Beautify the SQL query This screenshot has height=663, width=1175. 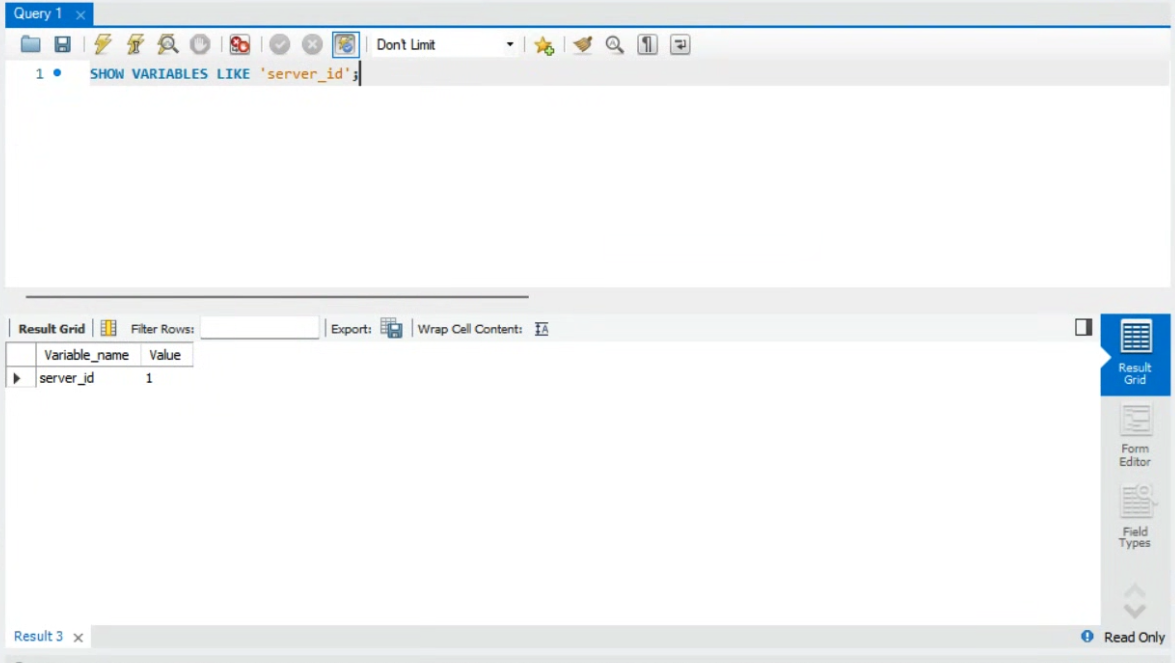pyautogui.click(x=582, y=44)
